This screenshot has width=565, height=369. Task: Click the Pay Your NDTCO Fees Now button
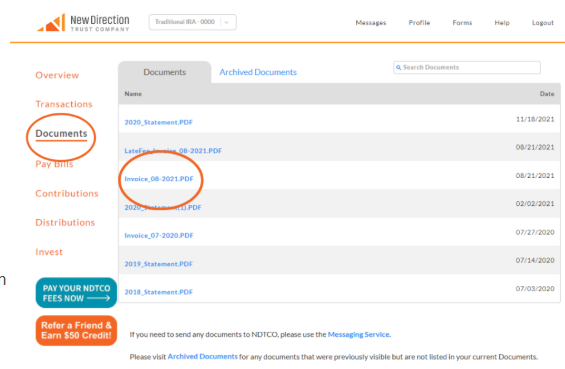[x=76, y=293]
